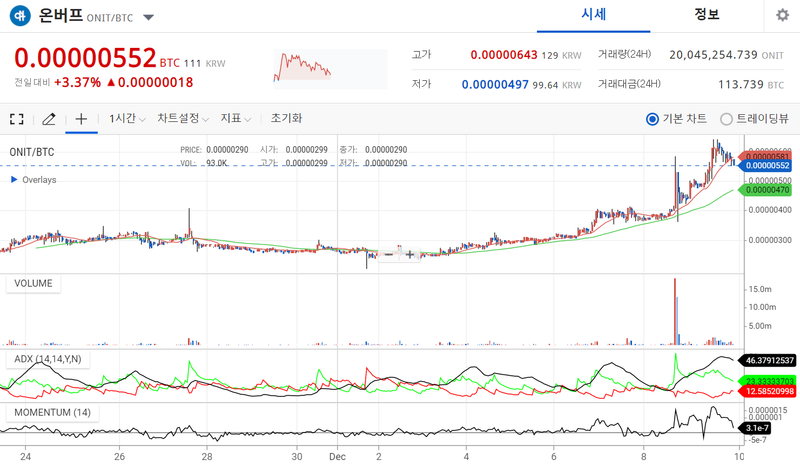Click the ONIT coin logo icon
Viewport: 800px width, 469px height.
(x=20, y=16)
